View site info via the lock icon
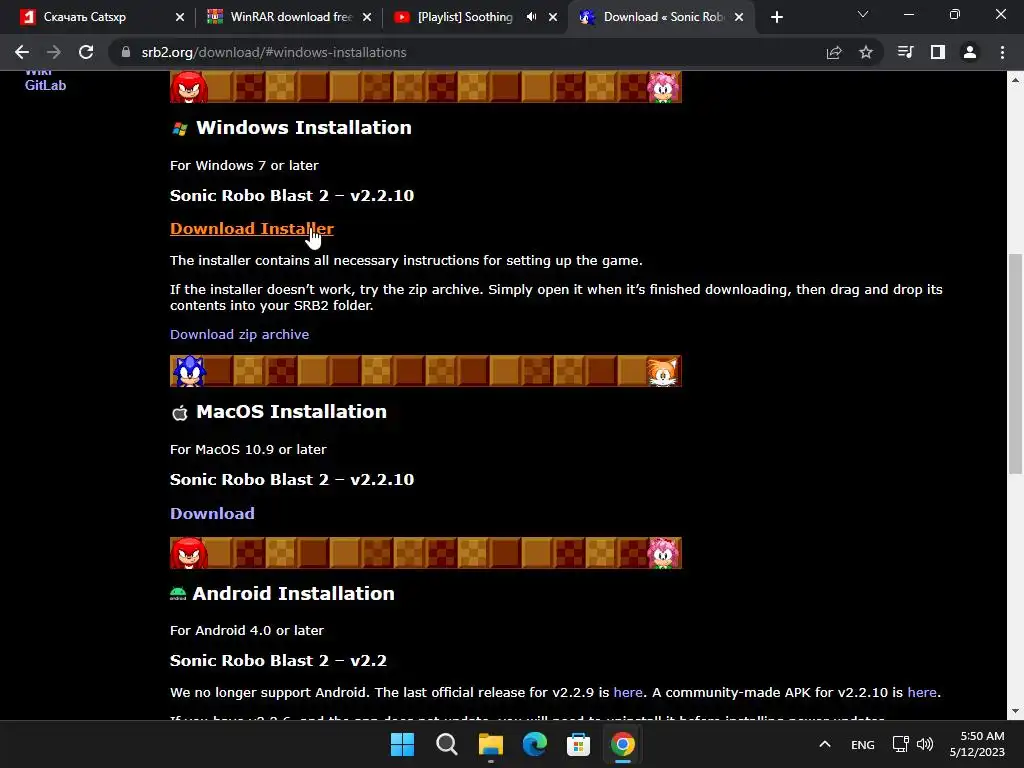1024x768 pixels. (x=126, y=52)
